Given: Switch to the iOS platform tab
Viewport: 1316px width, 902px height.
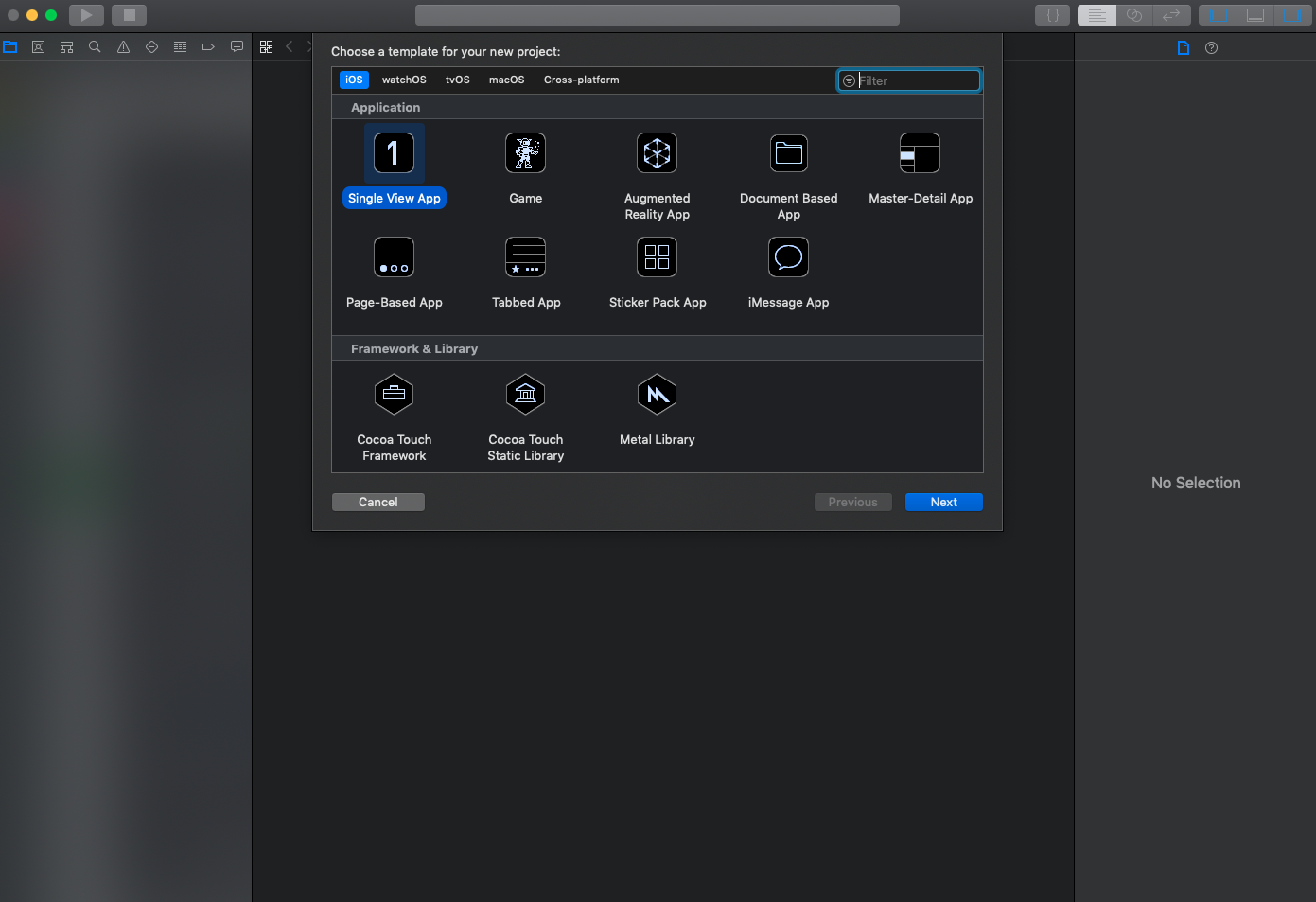Looking at the screenshot, I should (x=354, y=80).
